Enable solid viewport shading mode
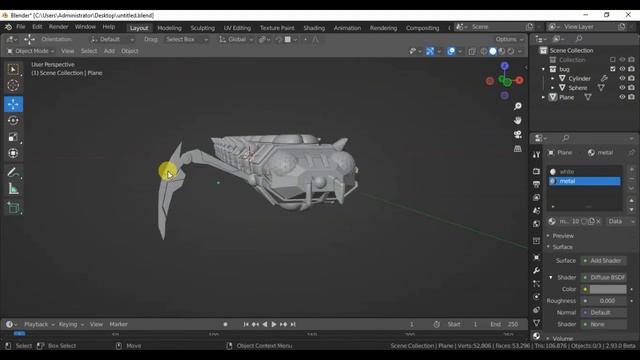 [x=493, y=51]
